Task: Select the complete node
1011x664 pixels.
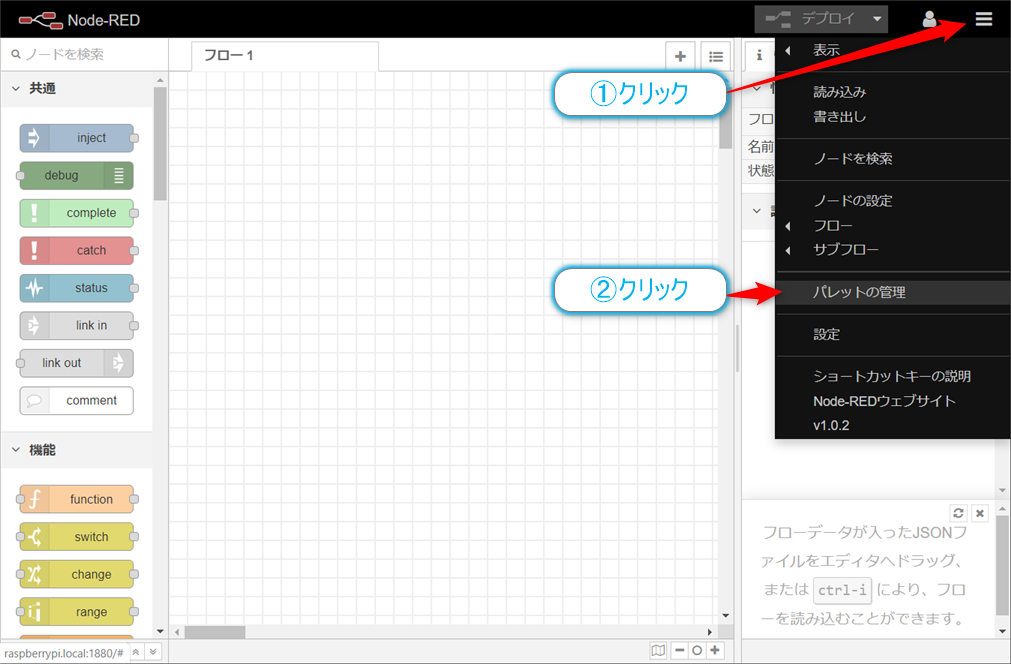Action: click(x=77, y=213)
